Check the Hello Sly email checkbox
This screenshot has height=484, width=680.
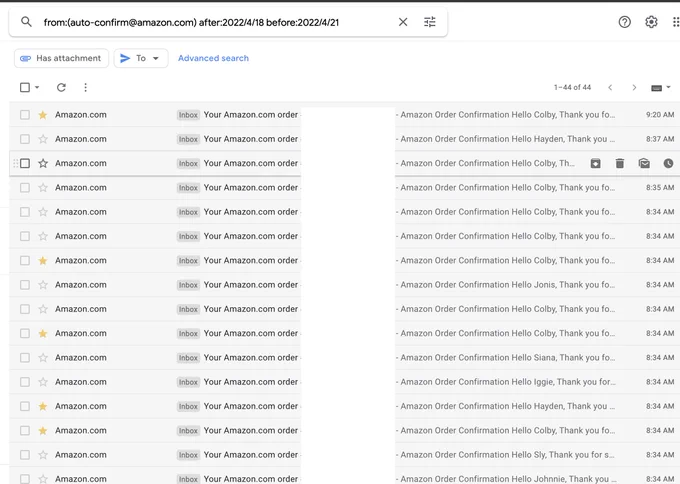point(25,455)
